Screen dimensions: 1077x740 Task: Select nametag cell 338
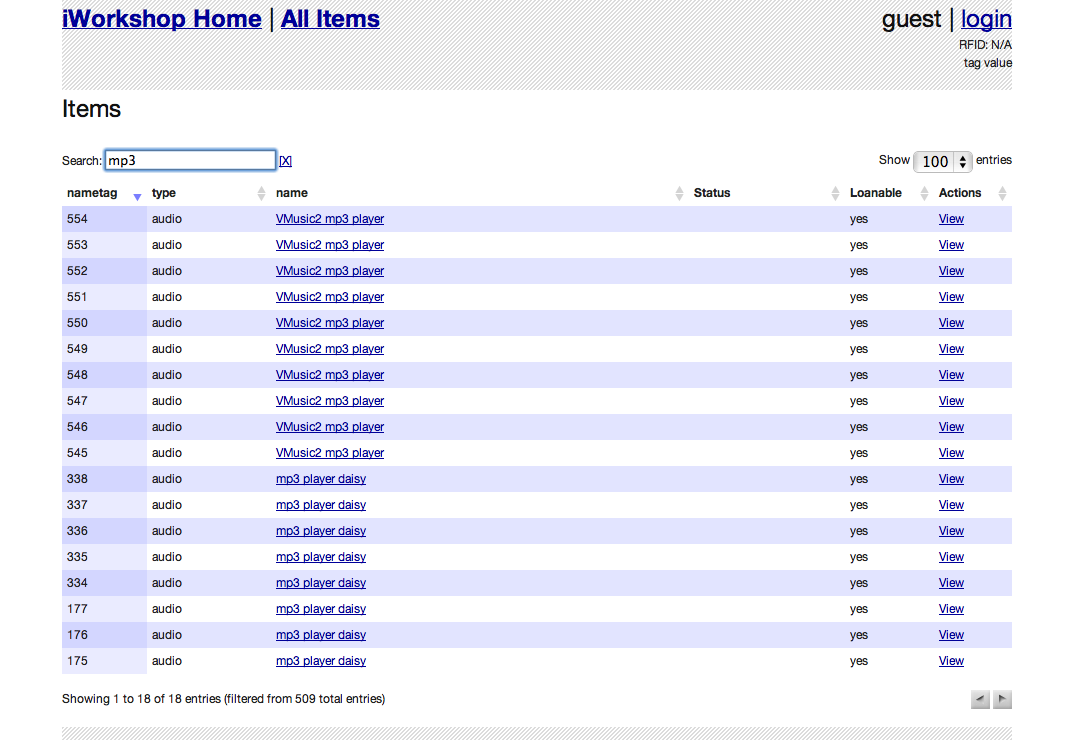(104, 479)
